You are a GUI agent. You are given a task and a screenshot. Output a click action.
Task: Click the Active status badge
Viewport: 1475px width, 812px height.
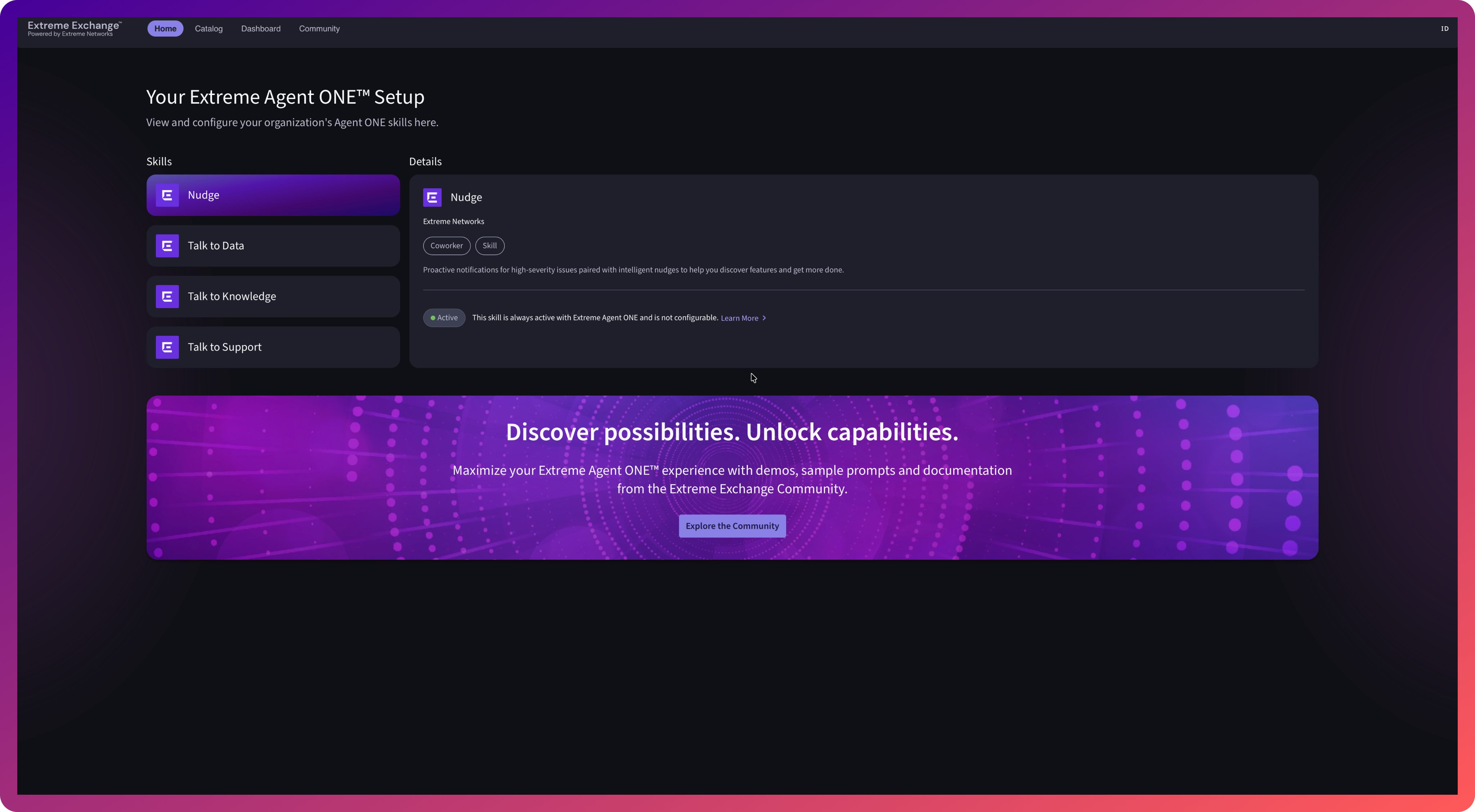click(x=444, y=317)
